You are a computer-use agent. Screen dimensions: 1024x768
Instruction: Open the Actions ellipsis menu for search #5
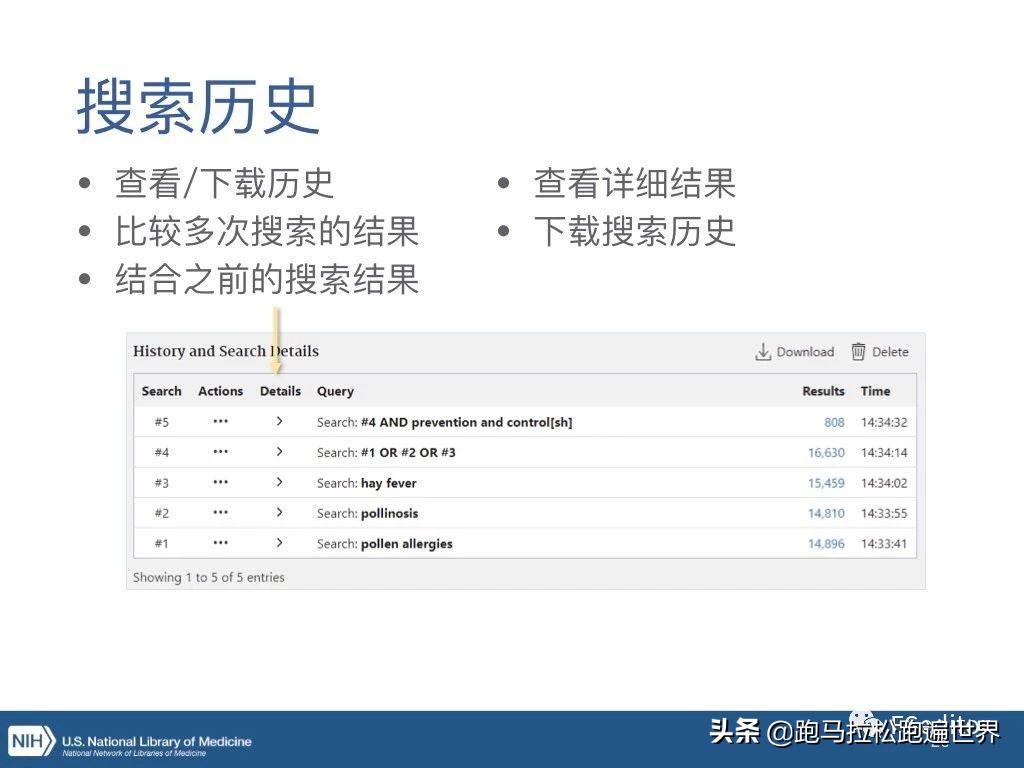click(220, 421)
